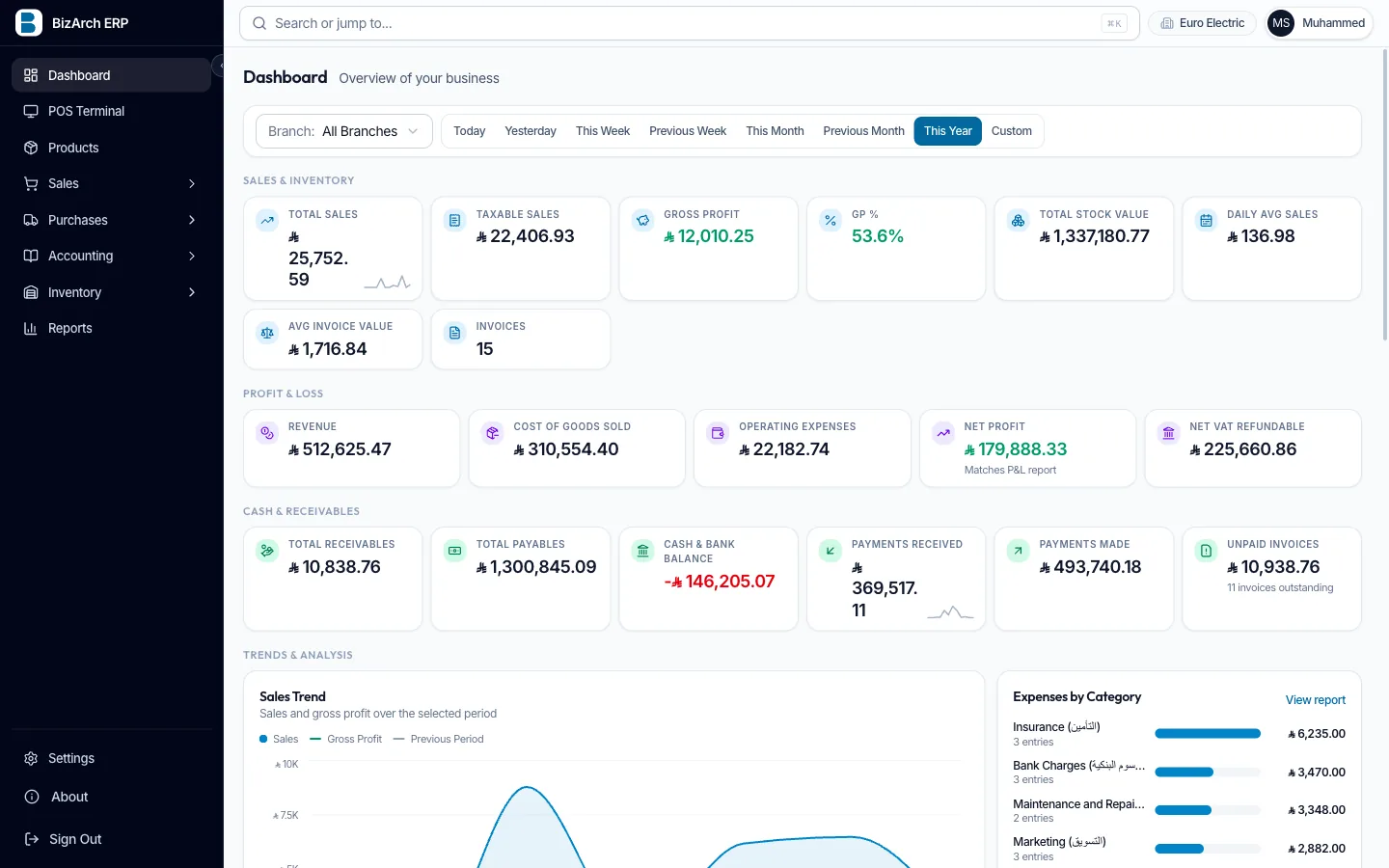Open the Reports page in the sidebar
Screen dimensions: 1389x868
[111, 328]
